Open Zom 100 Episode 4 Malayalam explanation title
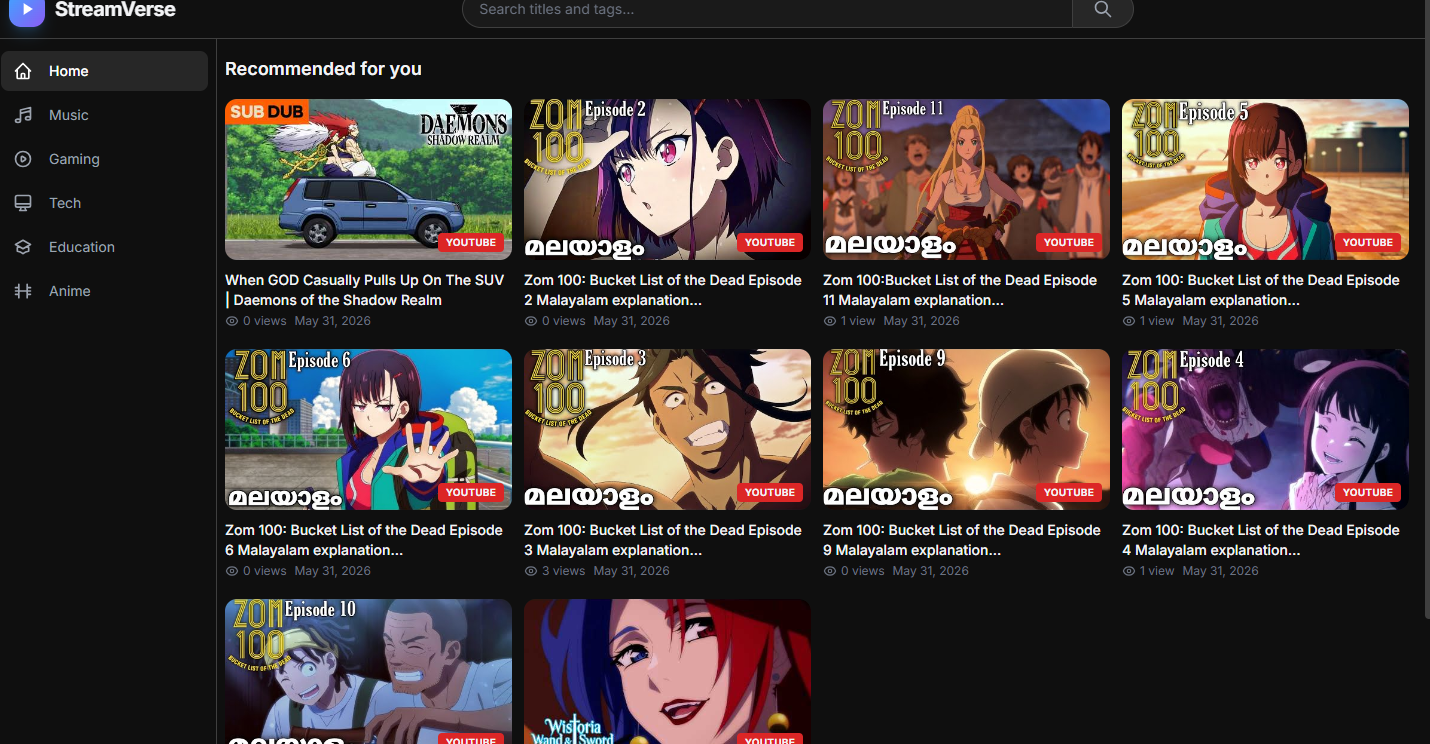The width and height of the screenshot is (1430, 744). click(x=1261, y=540)
